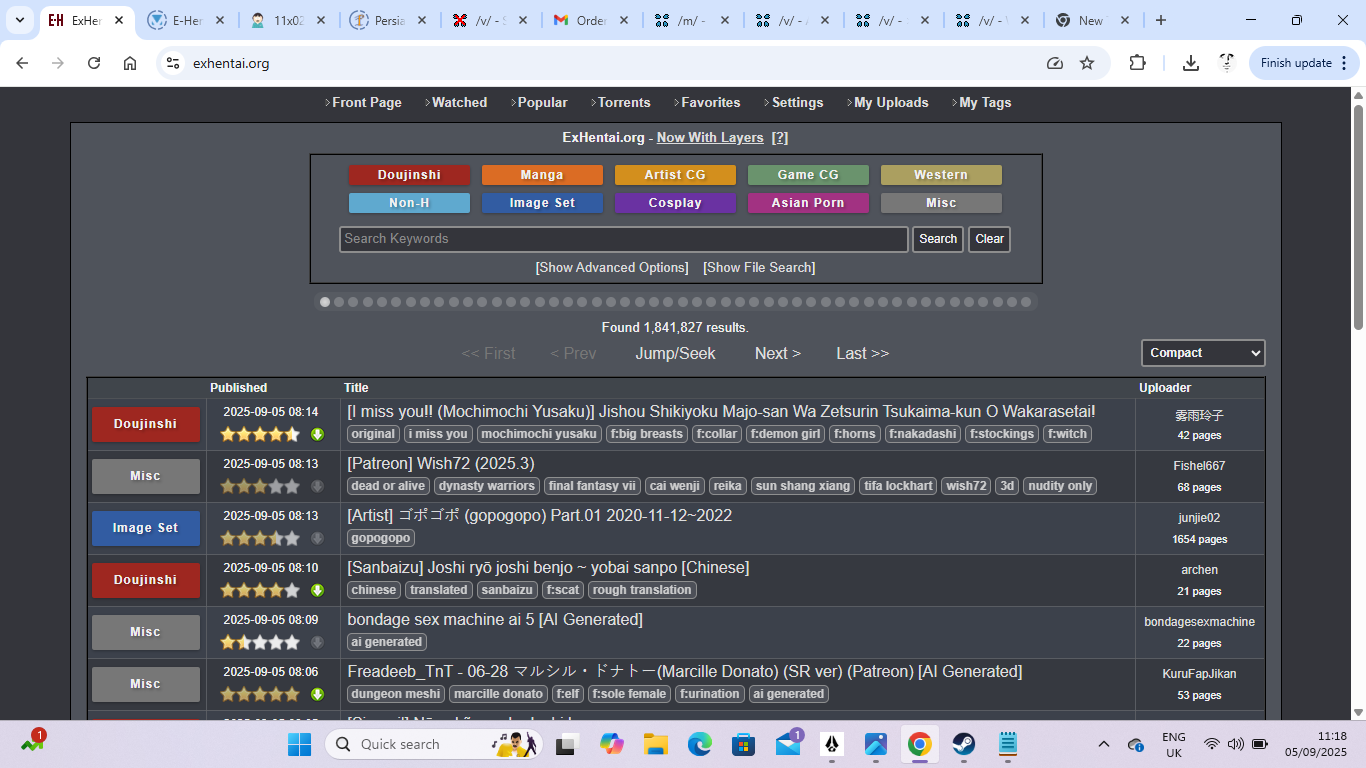This screenshot has height=768, width=1366.
Task: Expand the Show File Search section
Action: [759, 268]
